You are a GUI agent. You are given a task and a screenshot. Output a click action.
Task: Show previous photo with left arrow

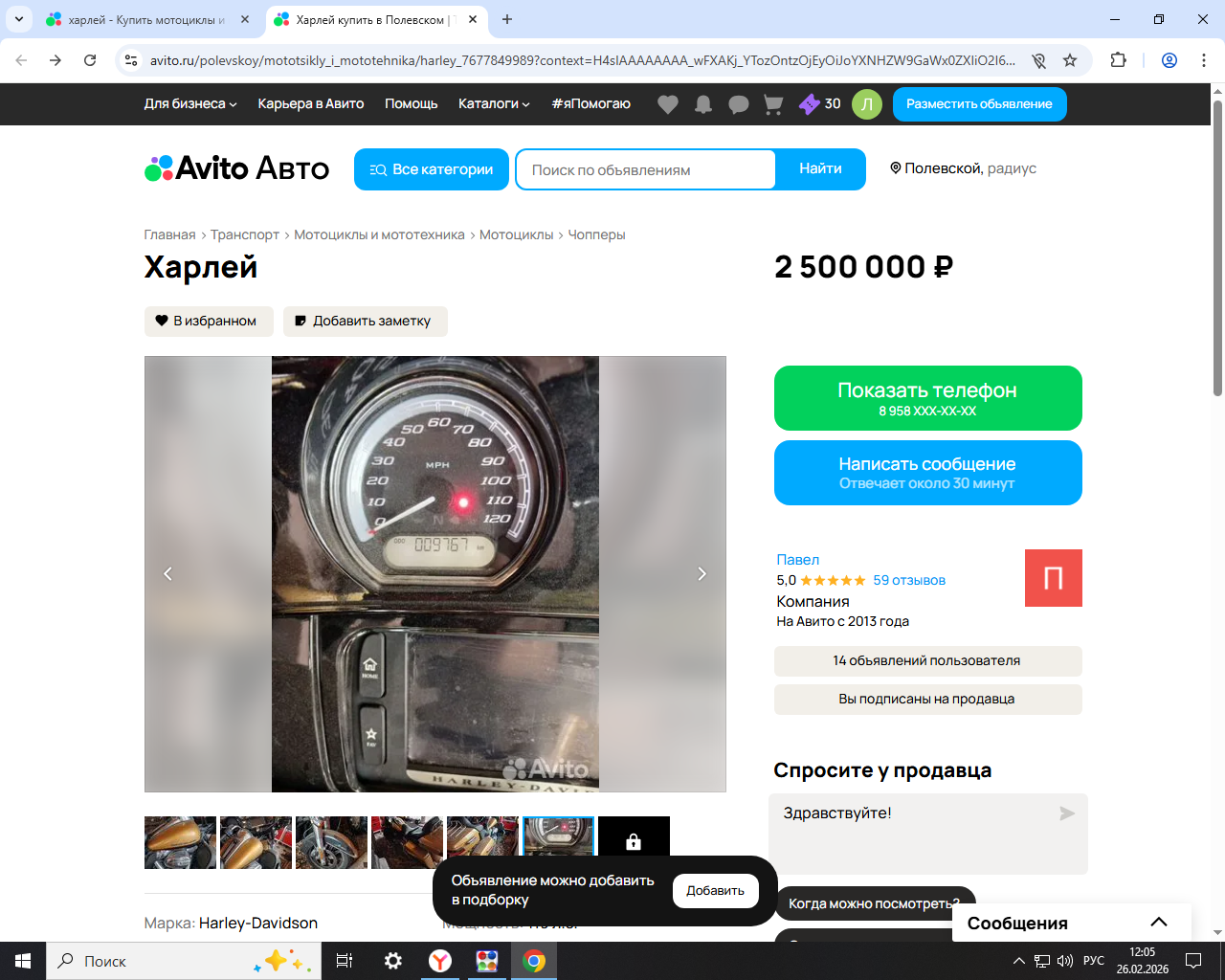coord(168,574)
